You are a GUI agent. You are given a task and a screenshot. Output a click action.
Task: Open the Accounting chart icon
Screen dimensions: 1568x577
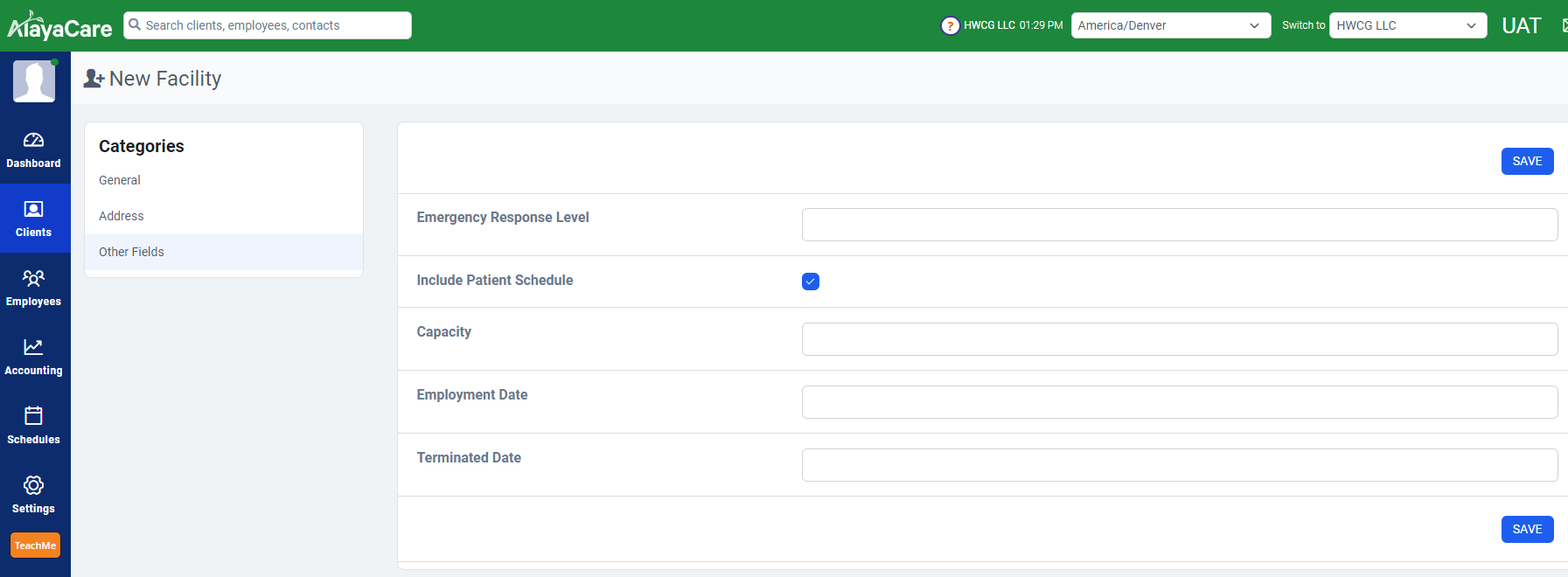(x=33, y=348)
